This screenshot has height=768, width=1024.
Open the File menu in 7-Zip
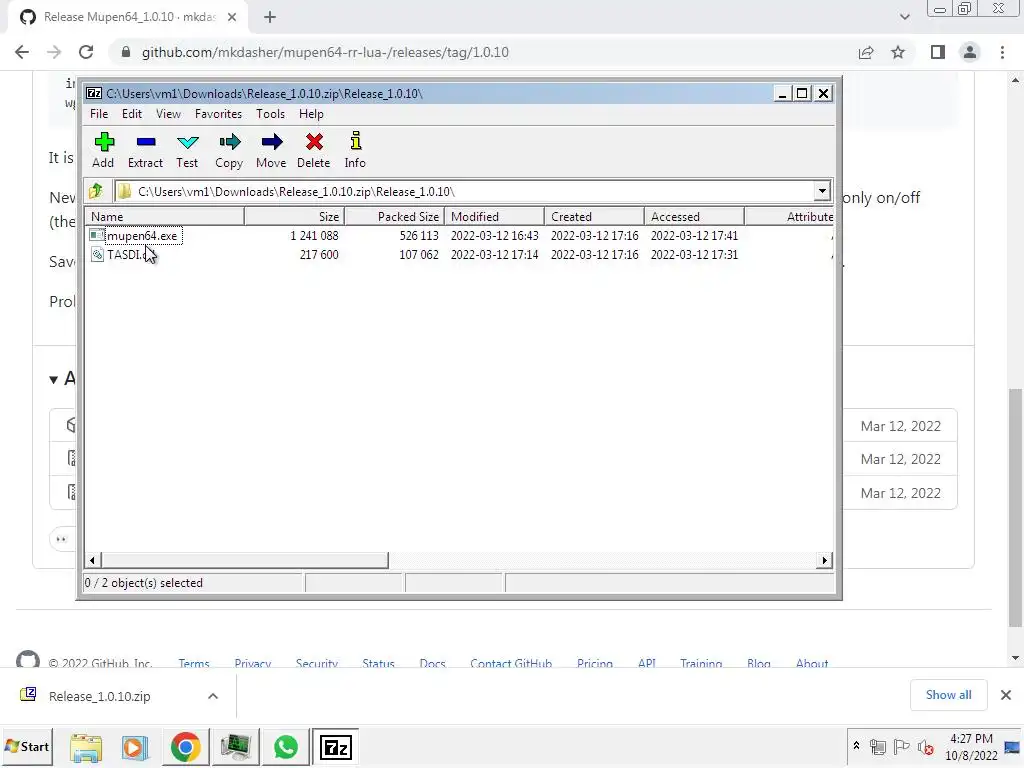(99, 114)
